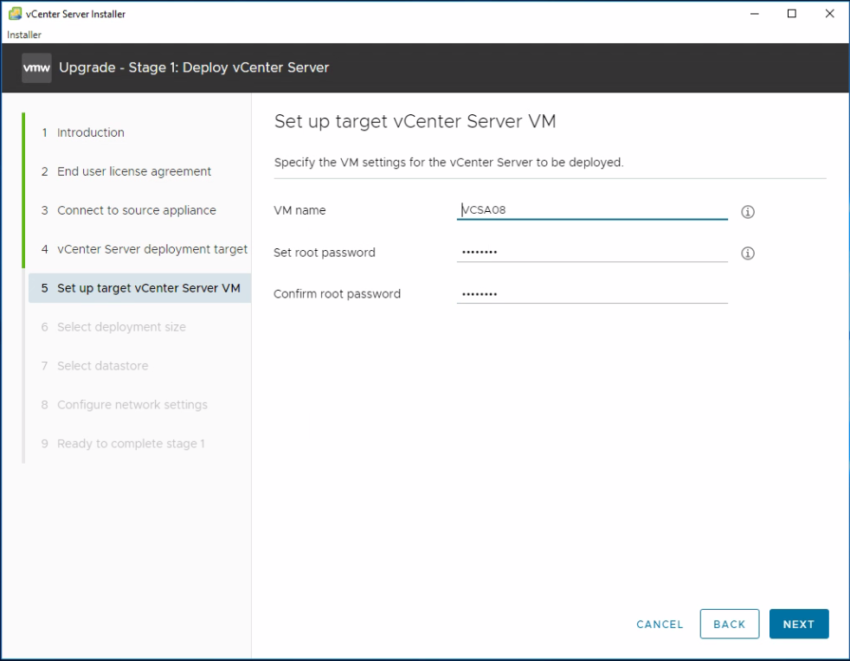Viewport: 850px width, 661px height.
Task: Click the Select deployment size step
Action: (121, 327)
